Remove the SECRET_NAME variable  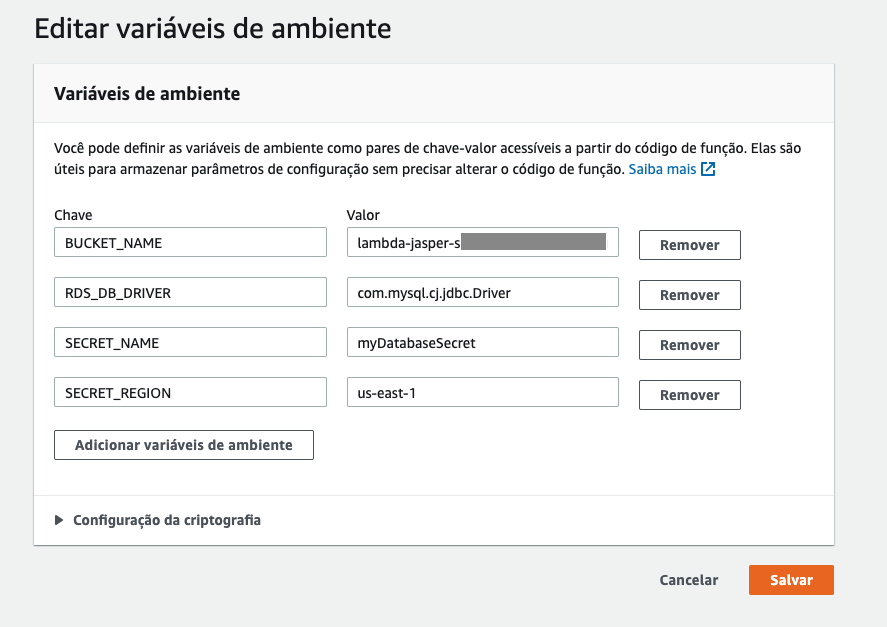689,345
